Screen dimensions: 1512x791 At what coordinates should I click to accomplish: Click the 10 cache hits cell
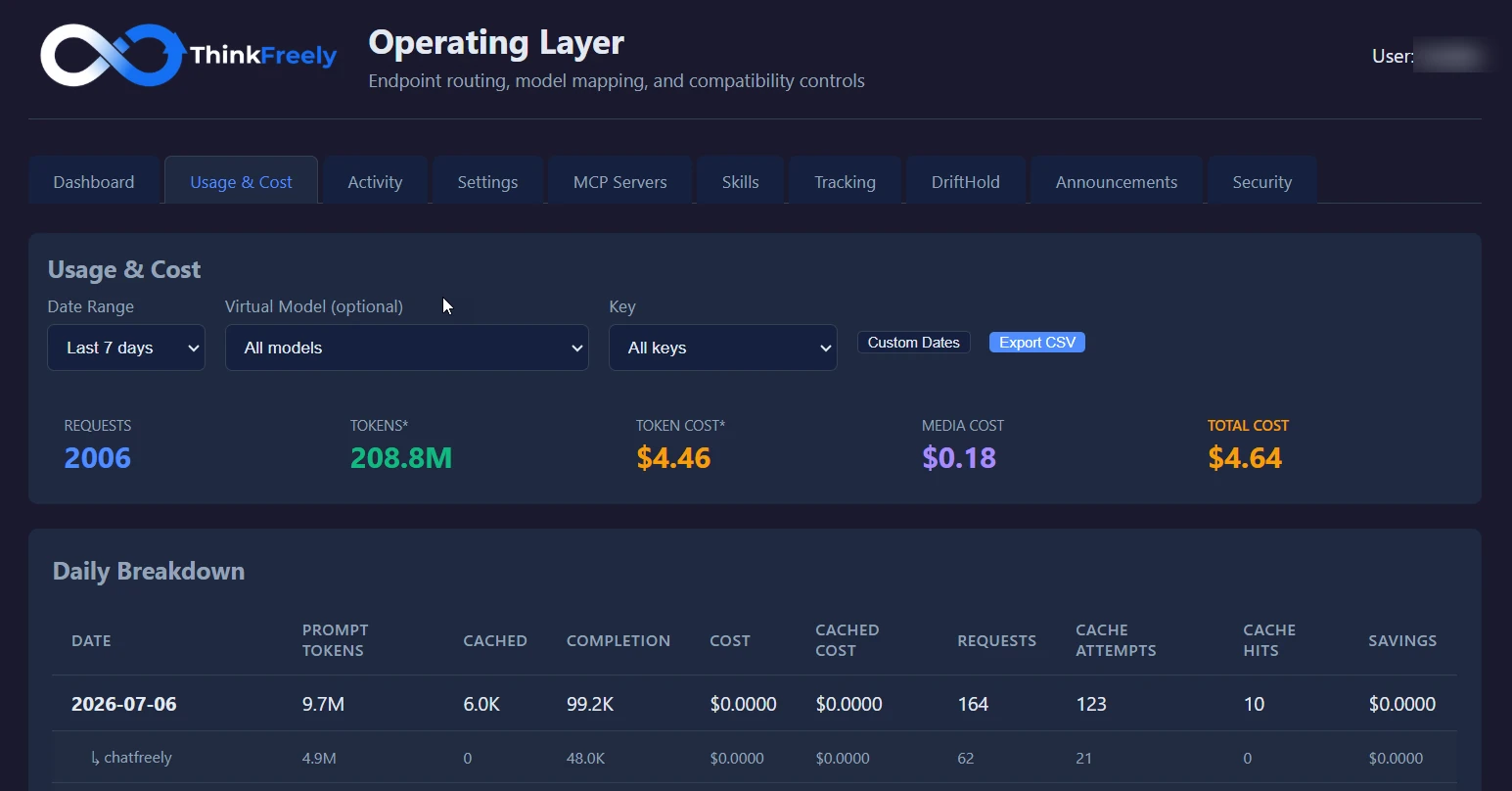coord(1254,704)
